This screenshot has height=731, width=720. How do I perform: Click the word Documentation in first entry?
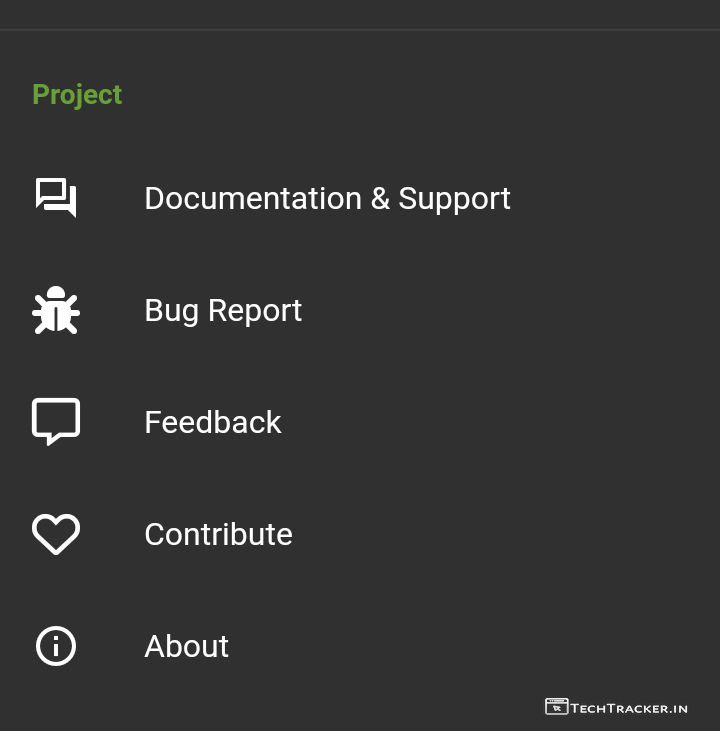(x=252, y=198)
